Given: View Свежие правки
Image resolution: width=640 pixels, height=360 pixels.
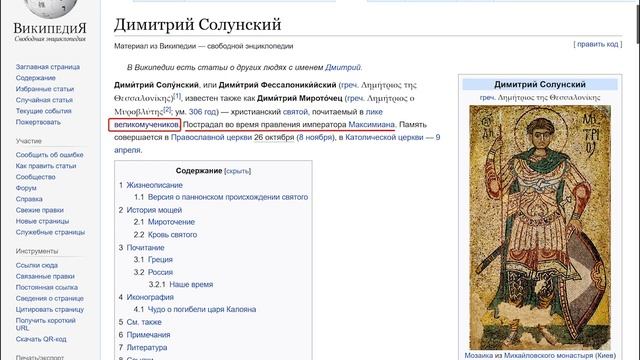Looking at the screenshot, I should coord(40,210).
